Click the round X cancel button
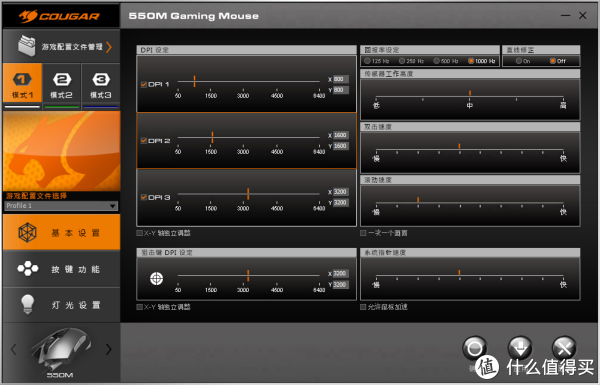Viewport: 600px width, 385px height. pos(564,348)
